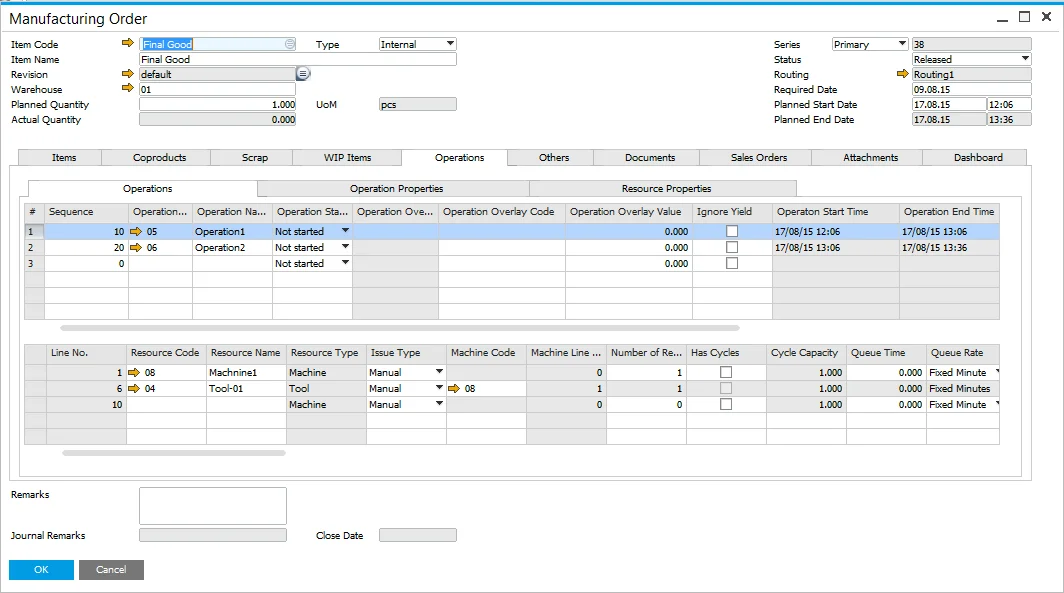Click the operations grid horizontal scrollbar
The image size is (1064, 593).
click(400, 327)
